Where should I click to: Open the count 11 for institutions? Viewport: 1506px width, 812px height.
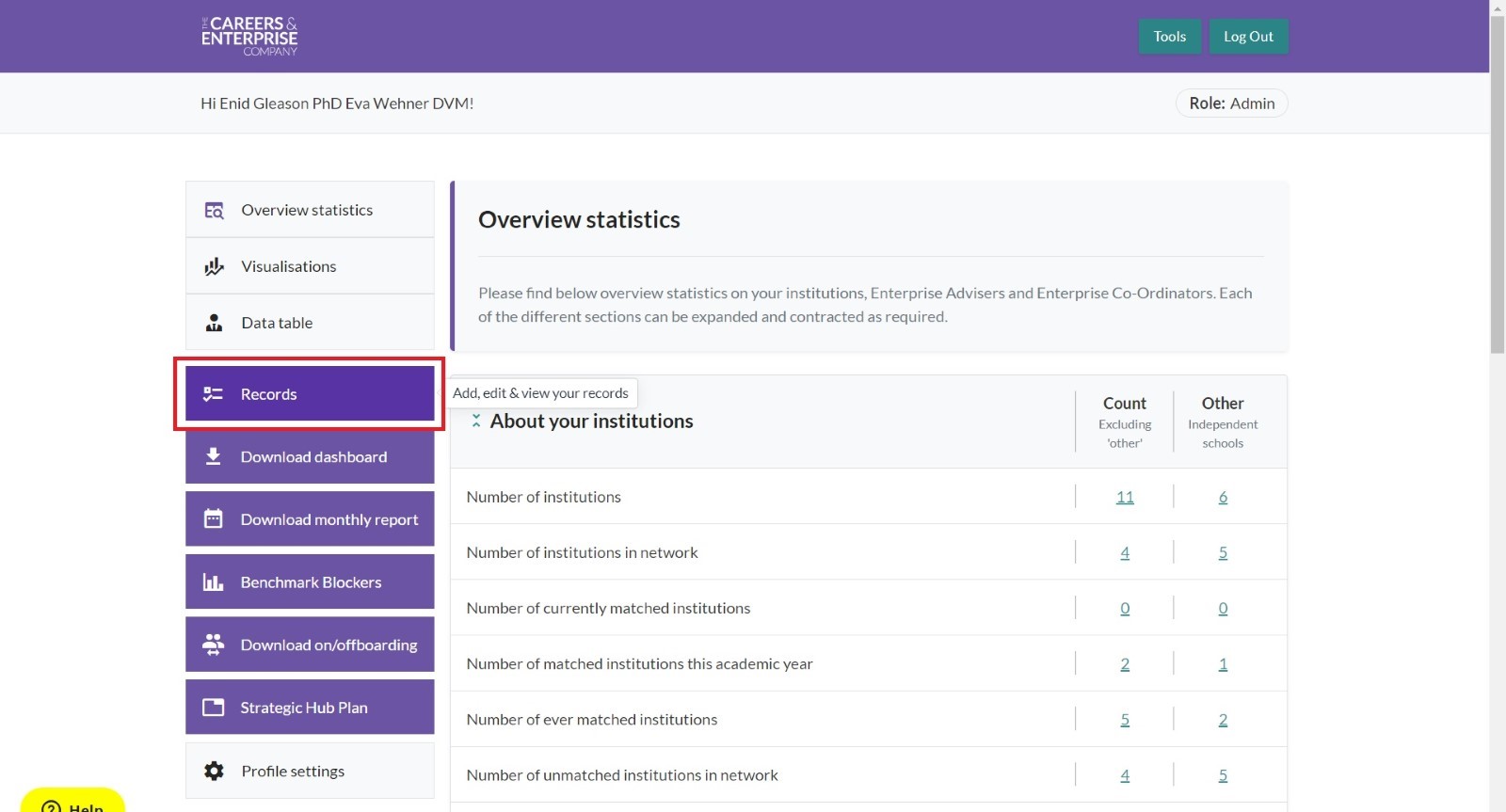tap(1124, 497)
